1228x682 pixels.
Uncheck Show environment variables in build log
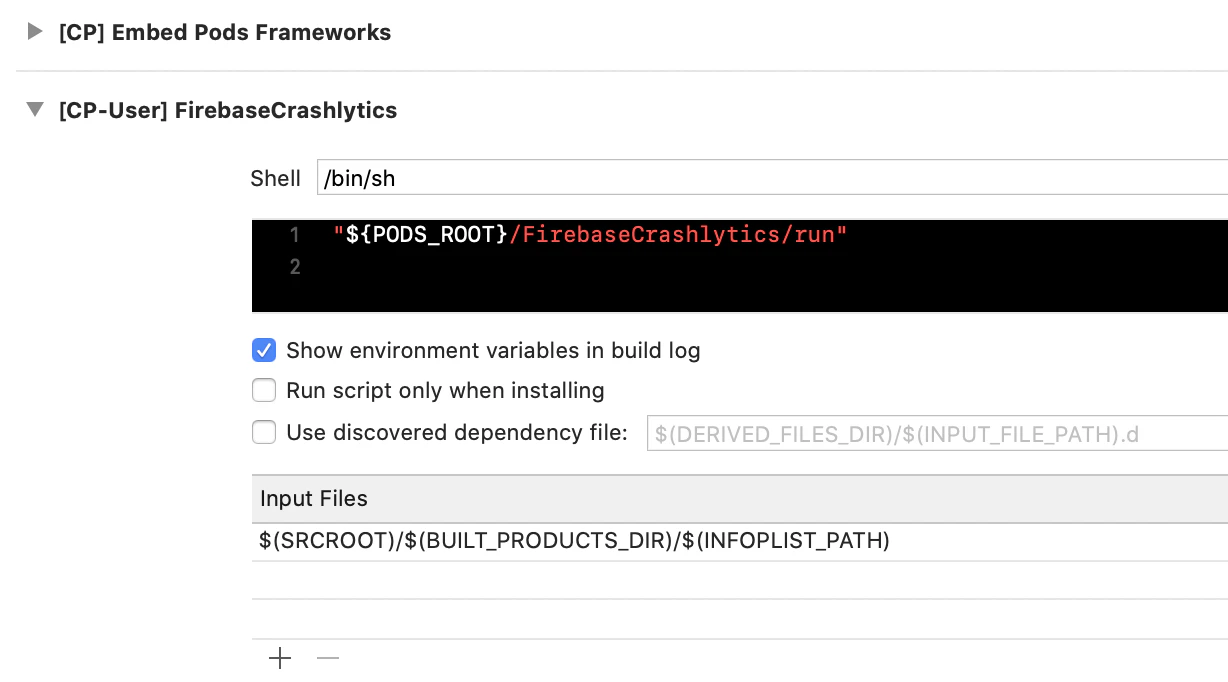click(264, 351)
